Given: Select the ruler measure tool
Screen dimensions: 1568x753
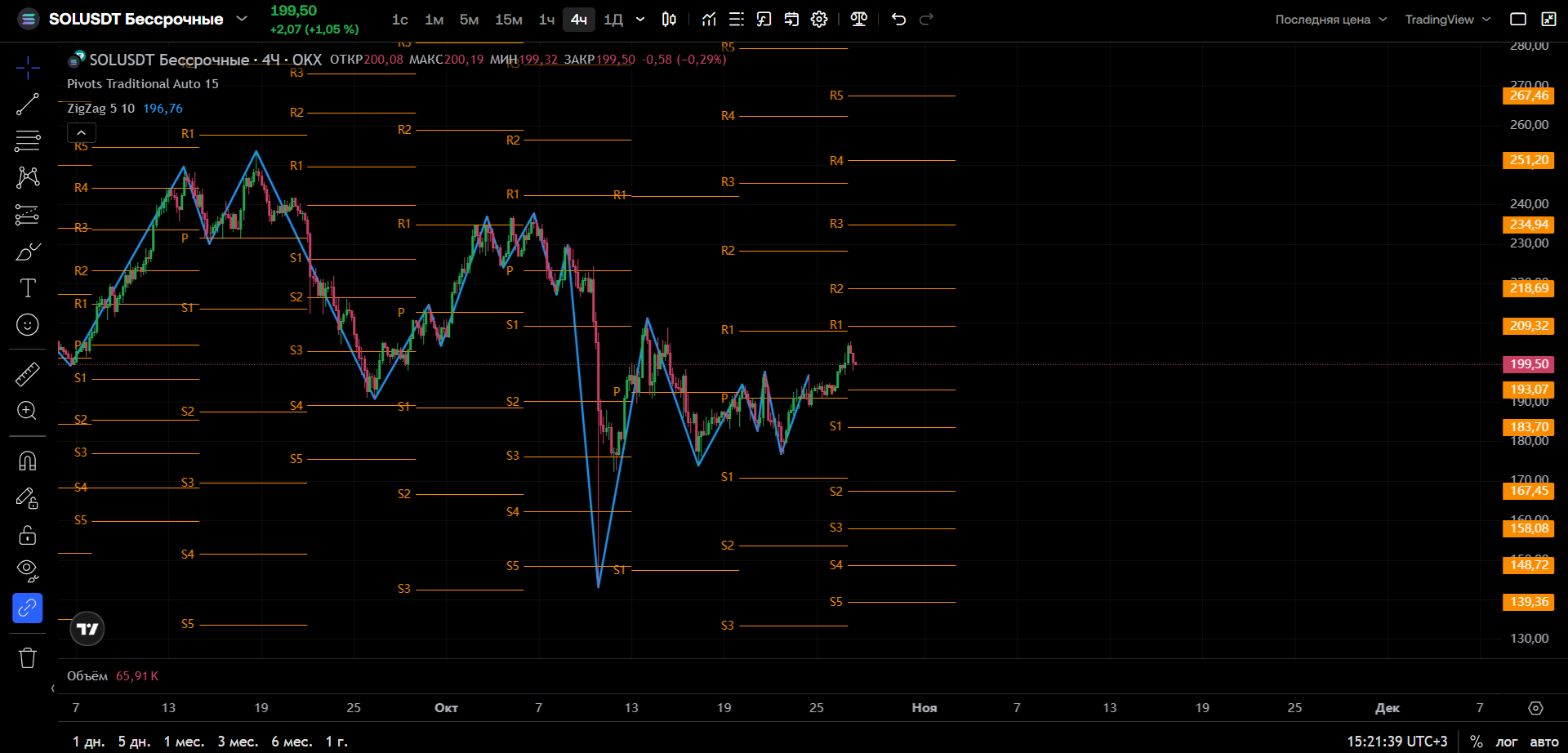Looking at the screenshot, I should point(28,374).
